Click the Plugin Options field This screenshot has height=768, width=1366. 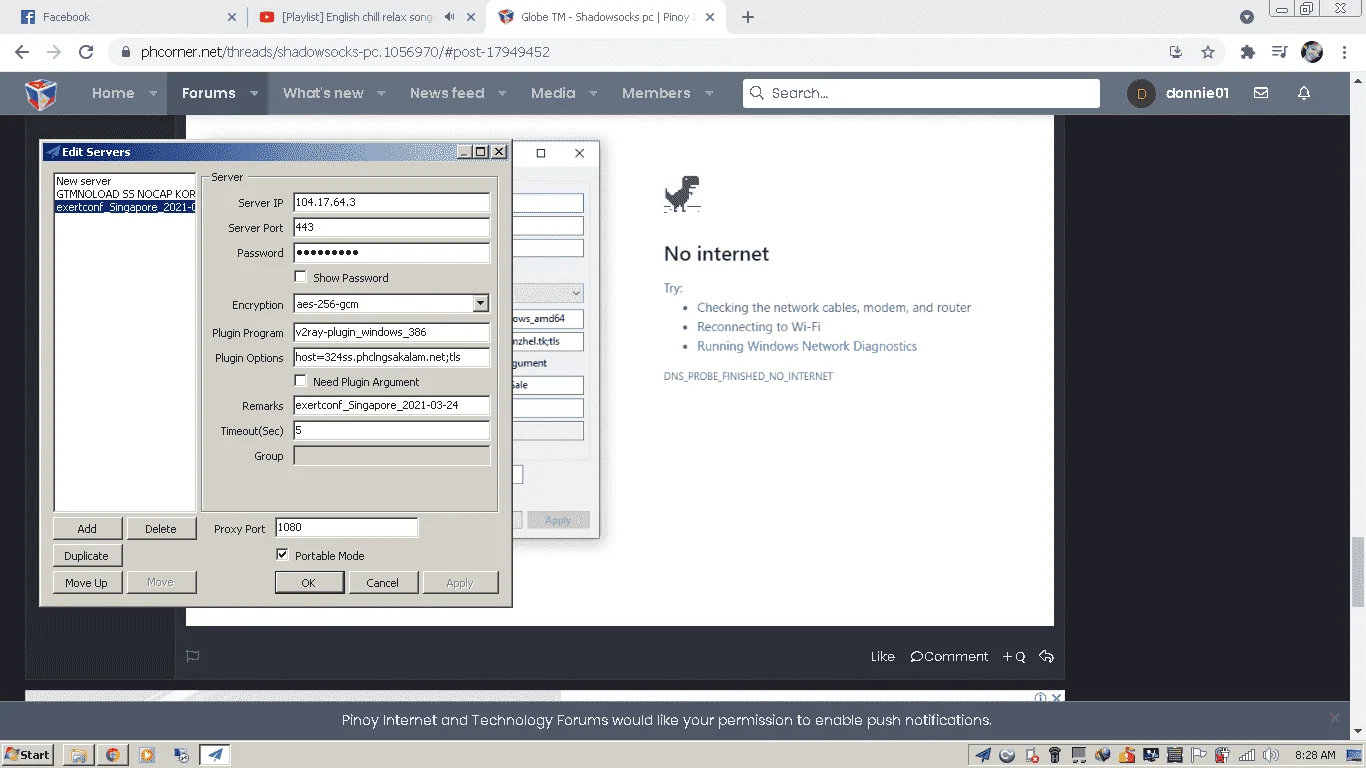[391, 357]
